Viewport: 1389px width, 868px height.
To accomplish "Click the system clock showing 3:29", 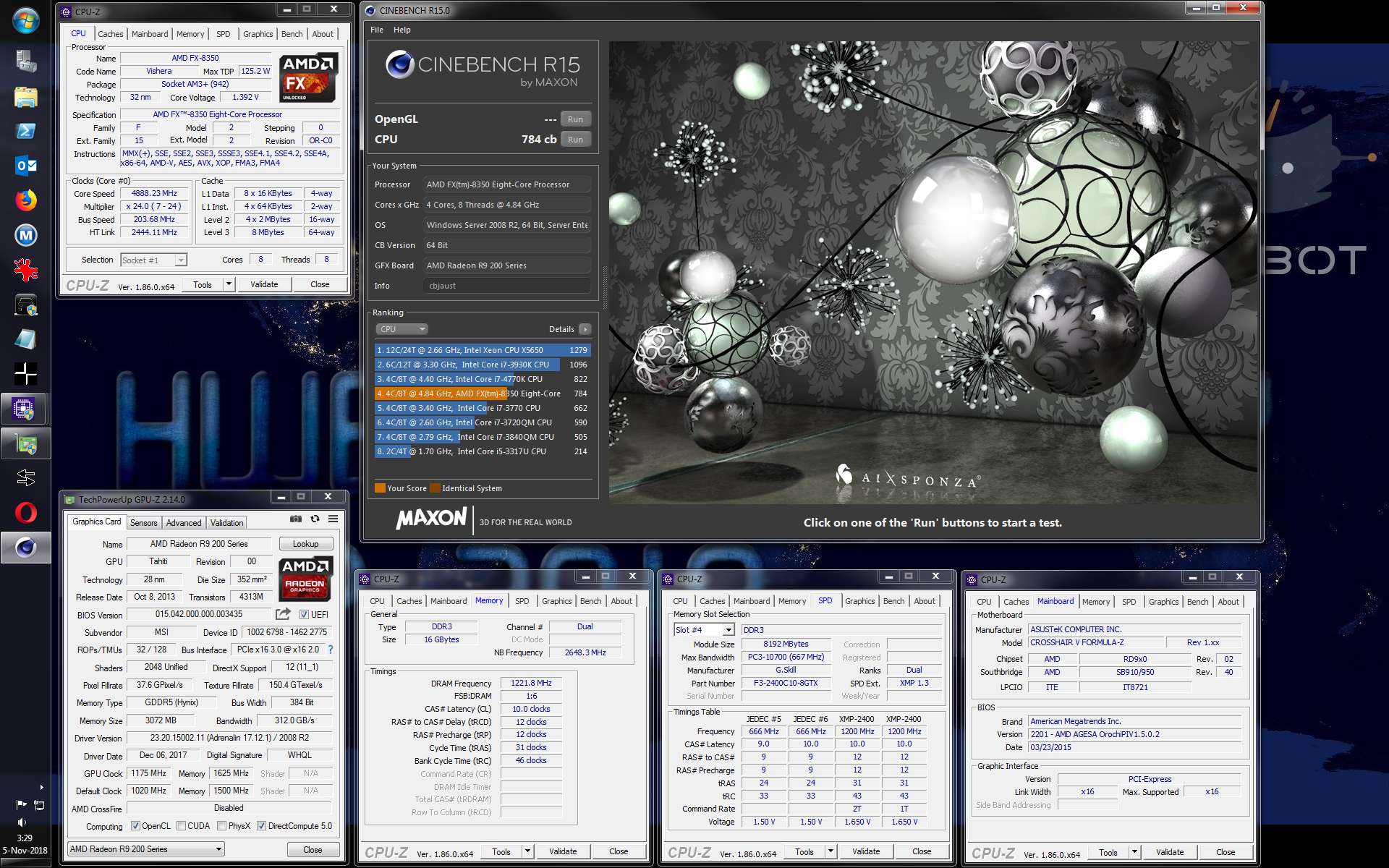I will 25,838.
